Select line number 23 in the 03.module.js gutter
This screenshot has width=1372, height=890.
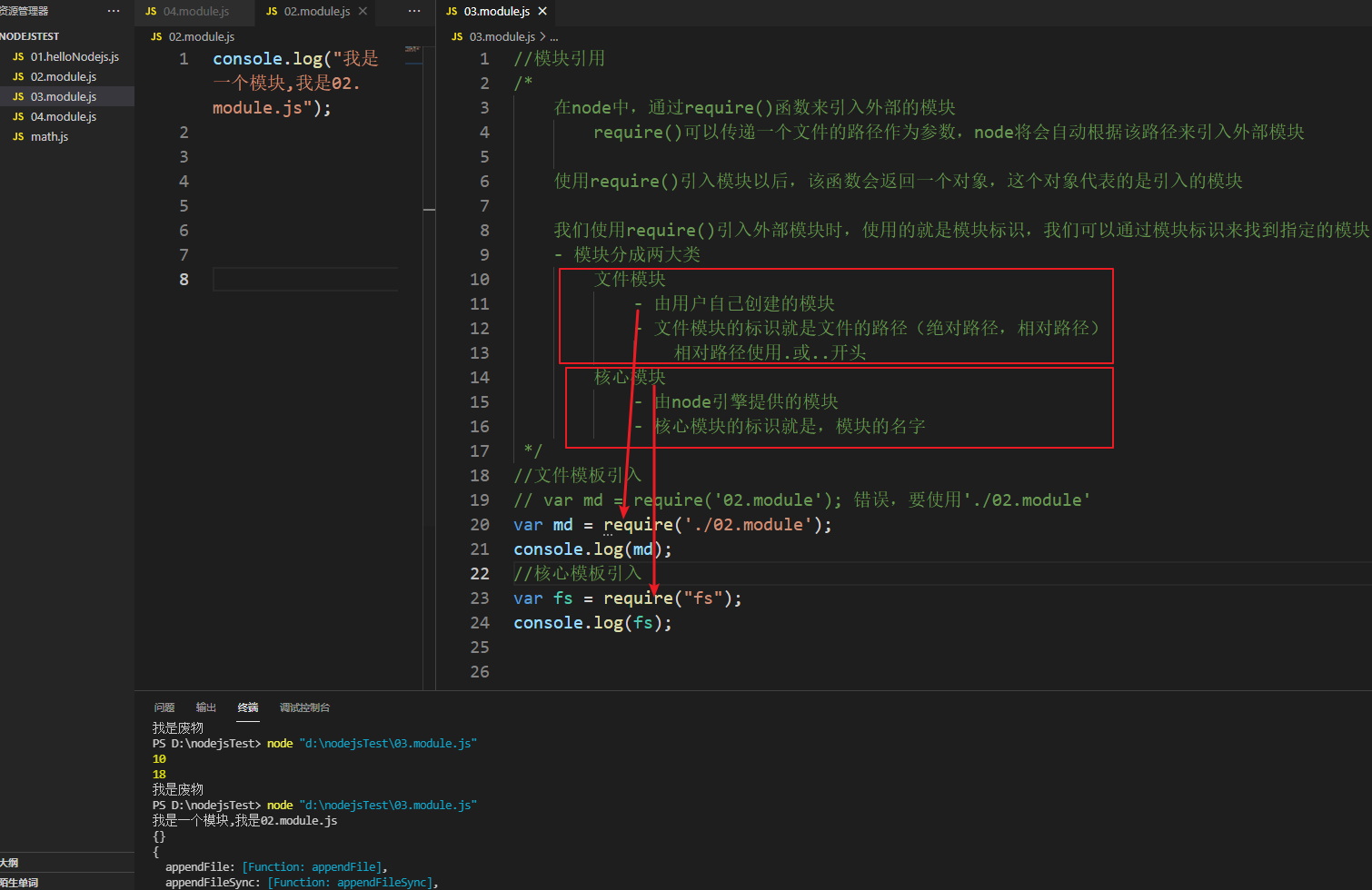[x=480, y=598]
